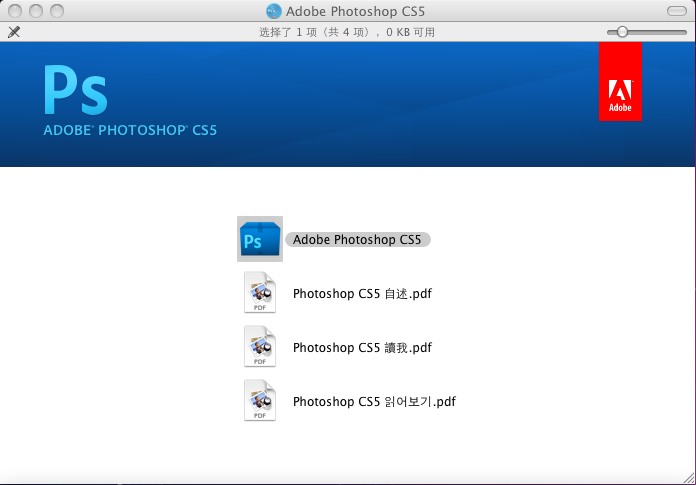The width and height of the screenshot is (696, 485).
Task: Select PDF icon for Photoshop CS5 自述.pdf
Action: tap(260, 292)
